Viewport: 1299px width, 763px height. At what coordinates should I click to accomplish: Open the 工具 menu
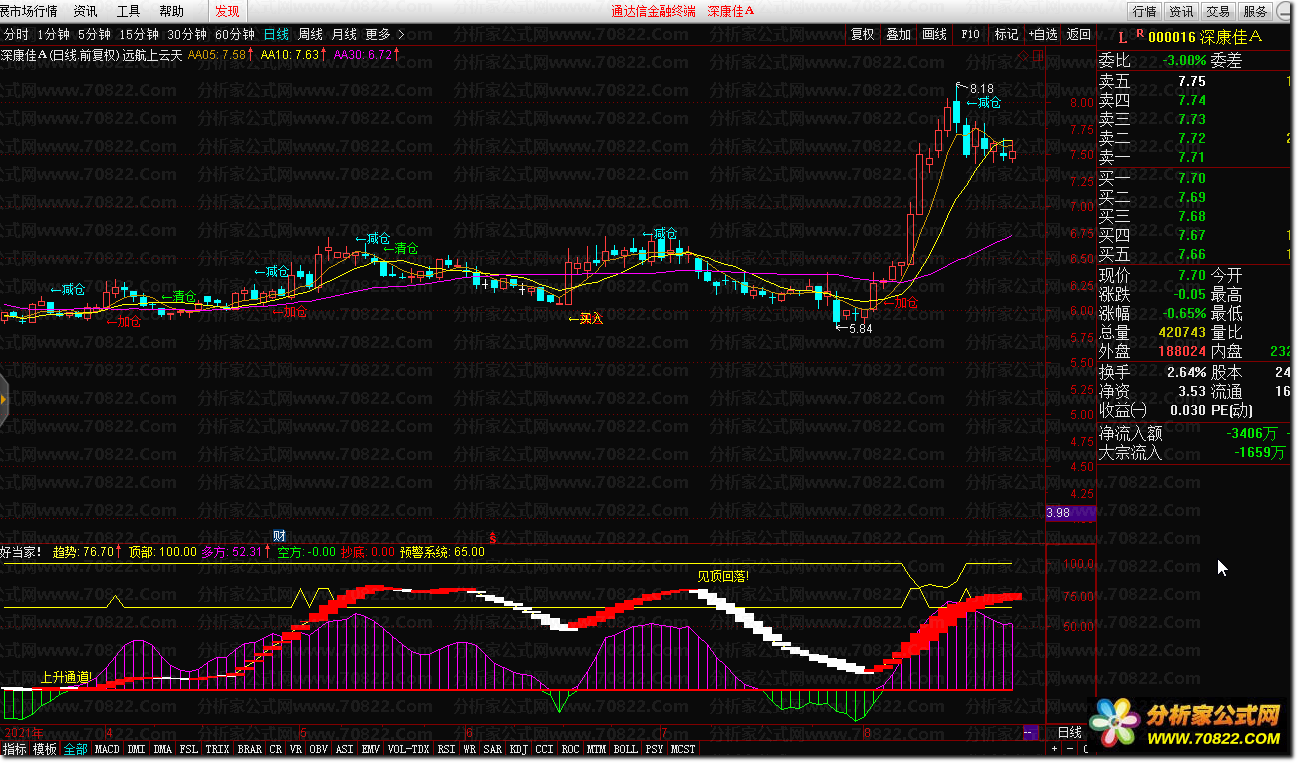click(129, 11)
